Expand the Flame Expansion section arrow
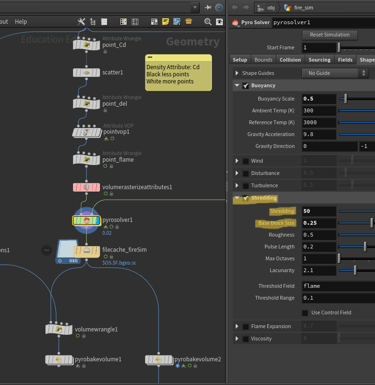 [x=237, y=326]
